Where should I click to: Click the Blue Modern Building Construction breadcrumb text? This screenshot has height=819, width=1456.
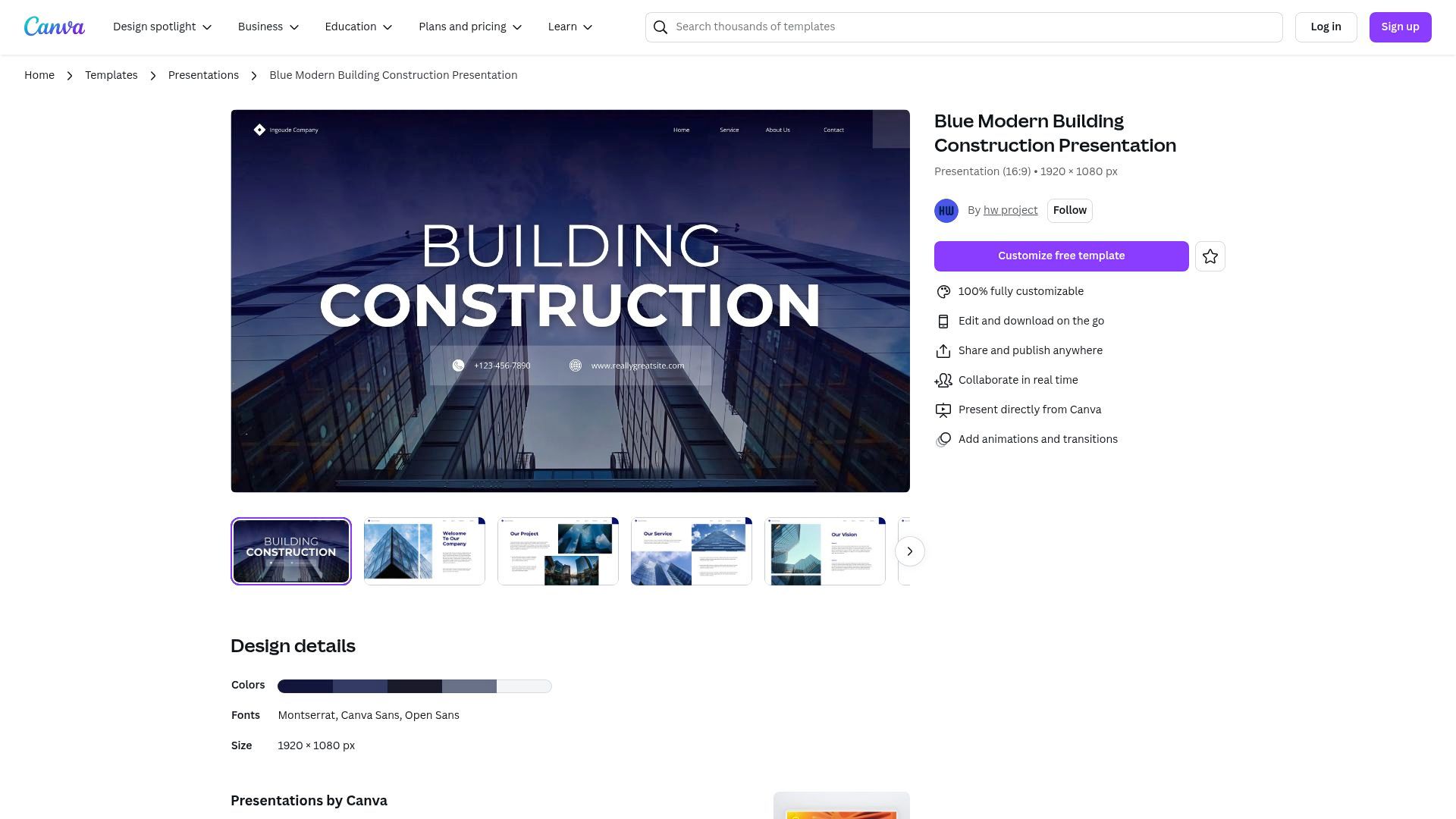394,75
